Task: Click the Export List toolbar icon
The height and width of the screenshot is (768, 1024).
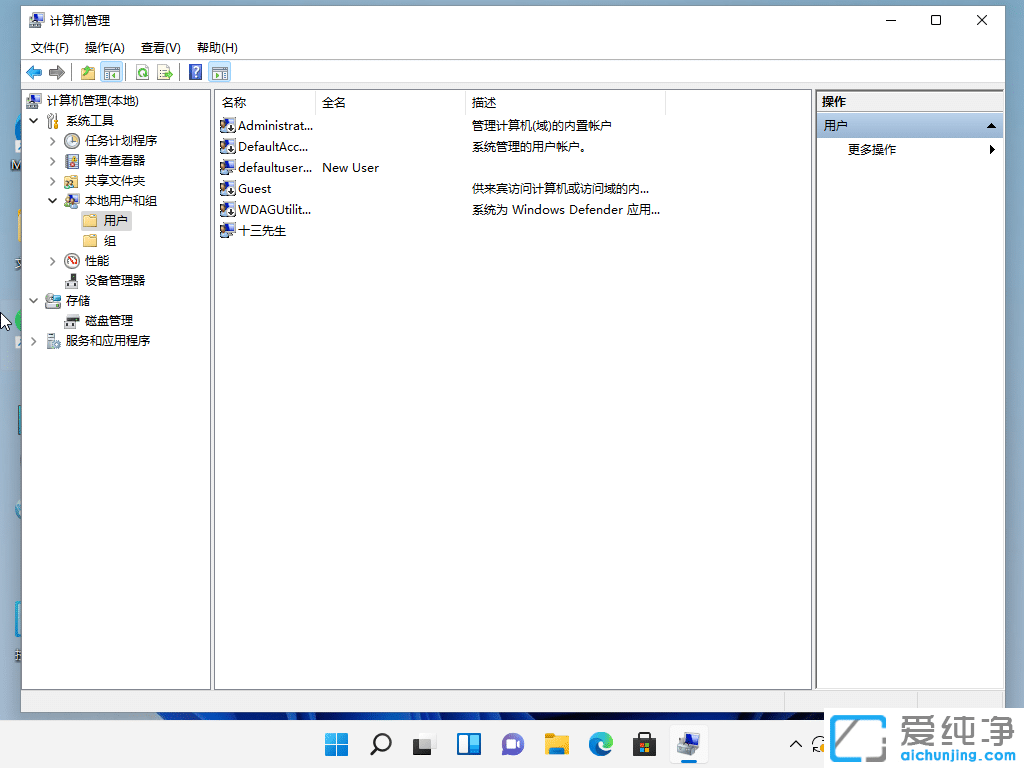Action: click(x=163, y=71)
